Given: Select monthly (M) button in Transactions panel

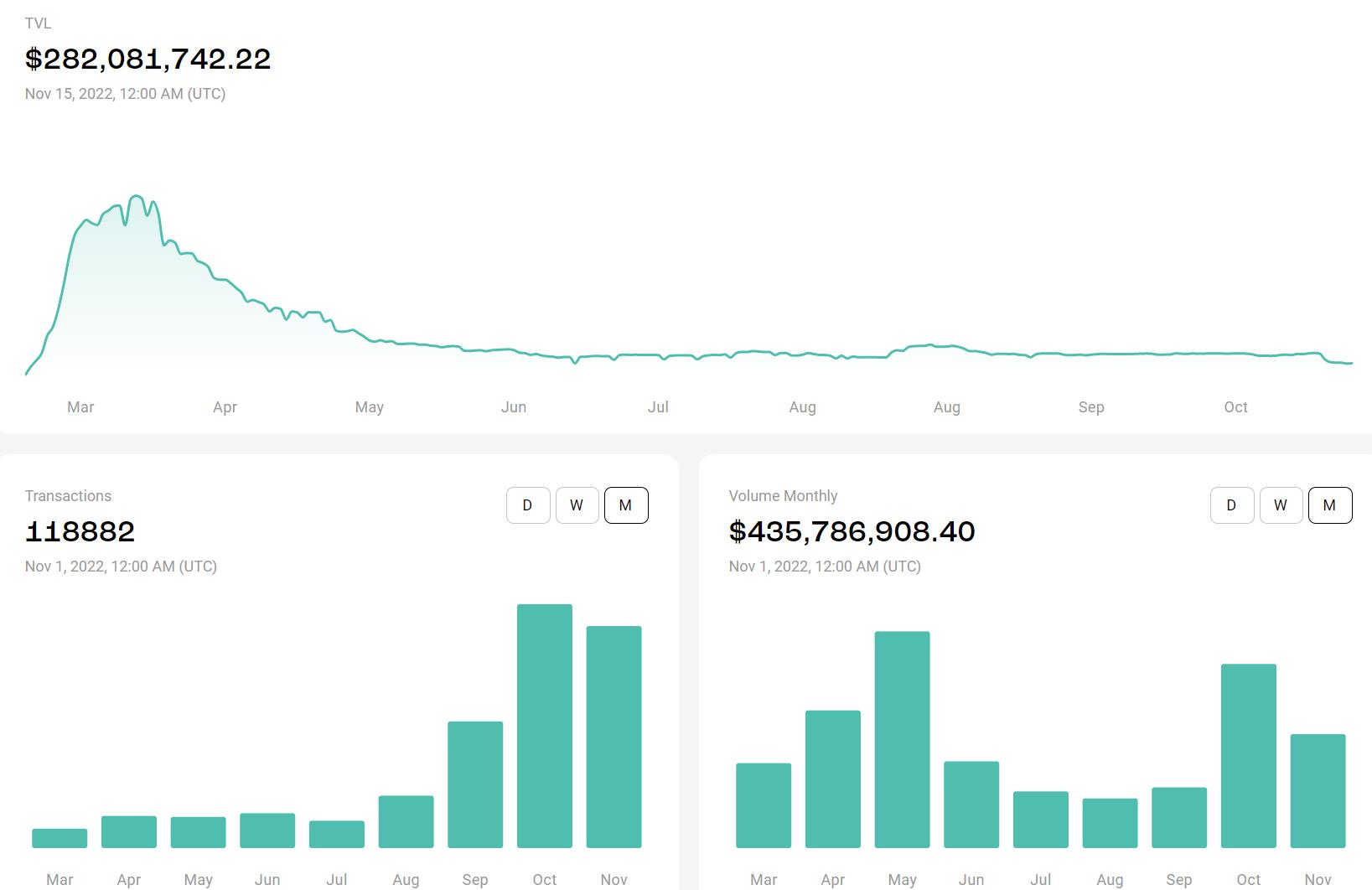Looking at the screenshot, I should (626, 505).
